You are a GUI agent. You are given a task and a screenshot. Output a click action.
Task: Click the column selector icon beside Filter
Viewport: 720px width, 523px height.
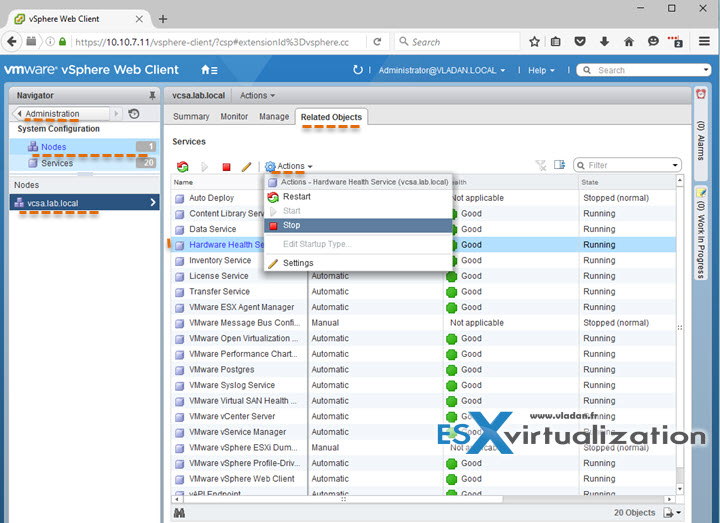559,165
